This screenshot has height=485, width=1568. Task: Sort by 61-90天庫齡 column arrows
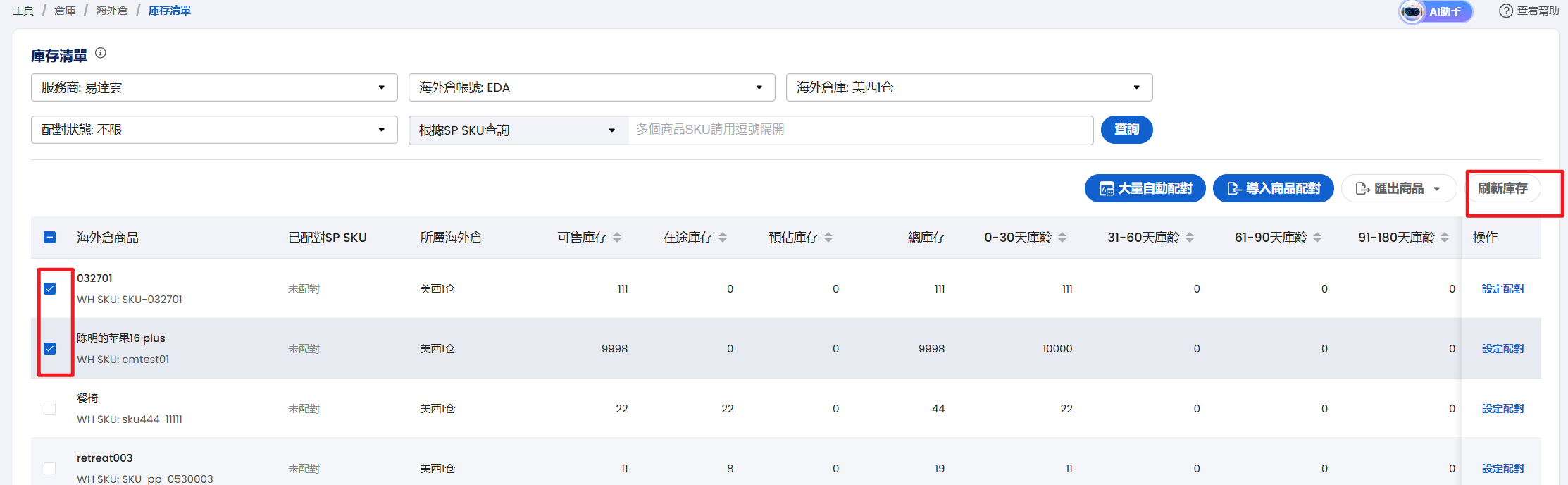point(1317,238)
